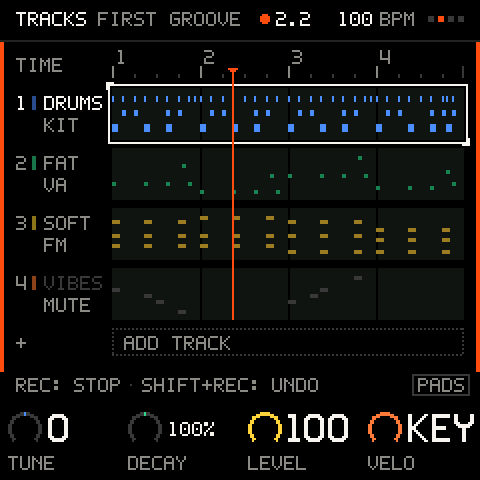Click the orange VELO knob
Image resolution: width=480 pixels, height=480 pixels.
(385, 427)
